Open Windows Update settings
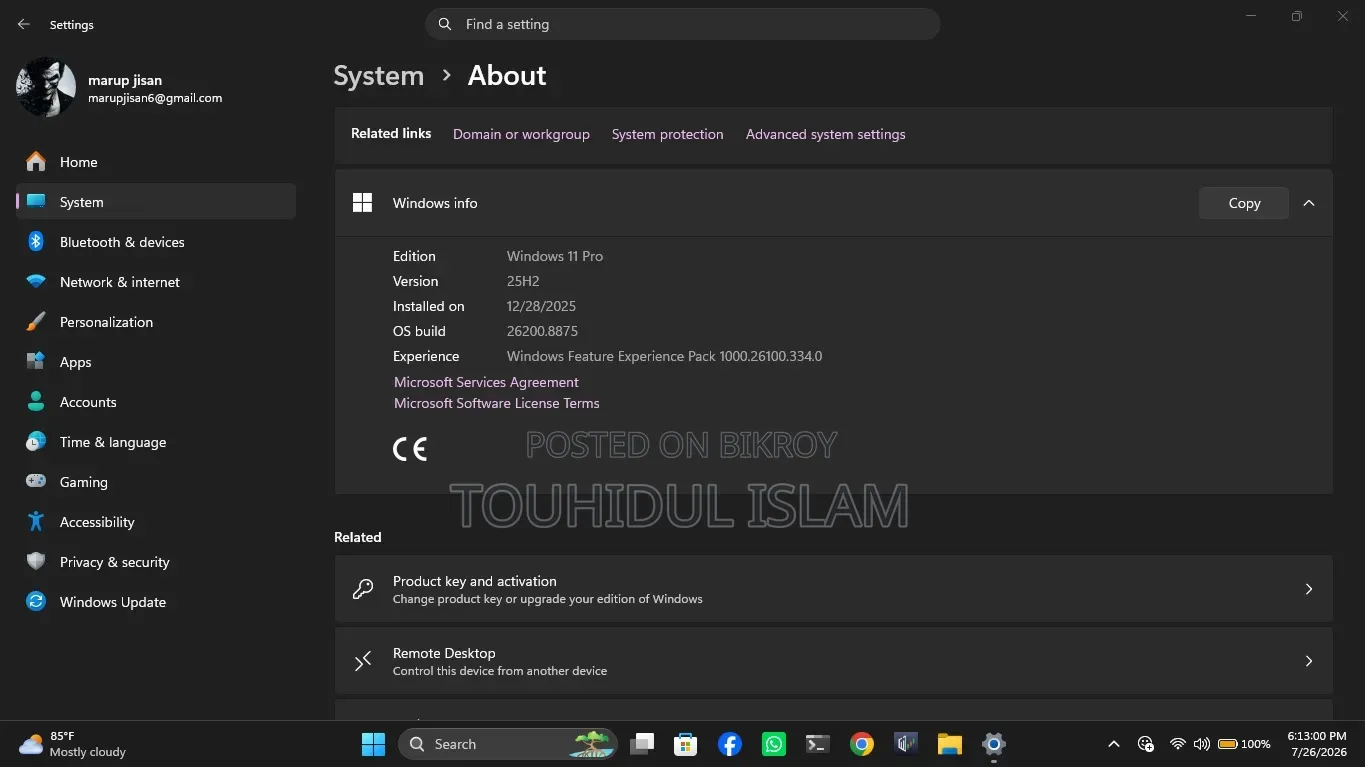Viewport: 1365px width, 767px height. coord(156,602)
